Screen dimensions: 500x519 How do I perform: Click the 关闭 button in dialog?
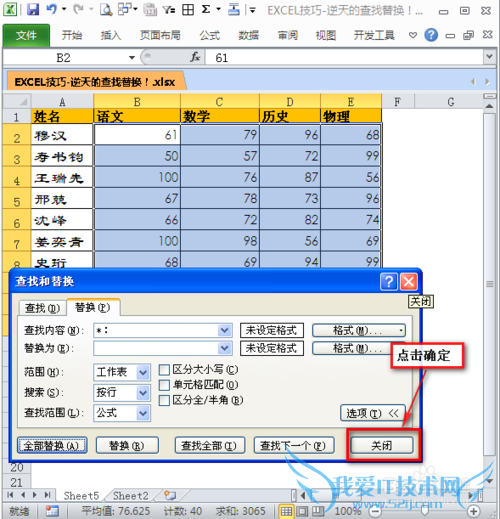[382, 446]
